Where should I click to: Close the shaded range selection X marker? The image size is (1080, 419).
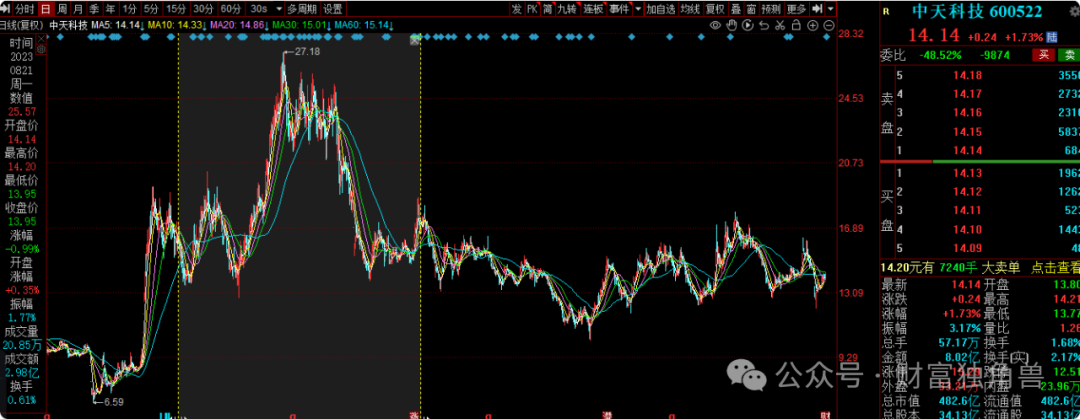[415, 41]
